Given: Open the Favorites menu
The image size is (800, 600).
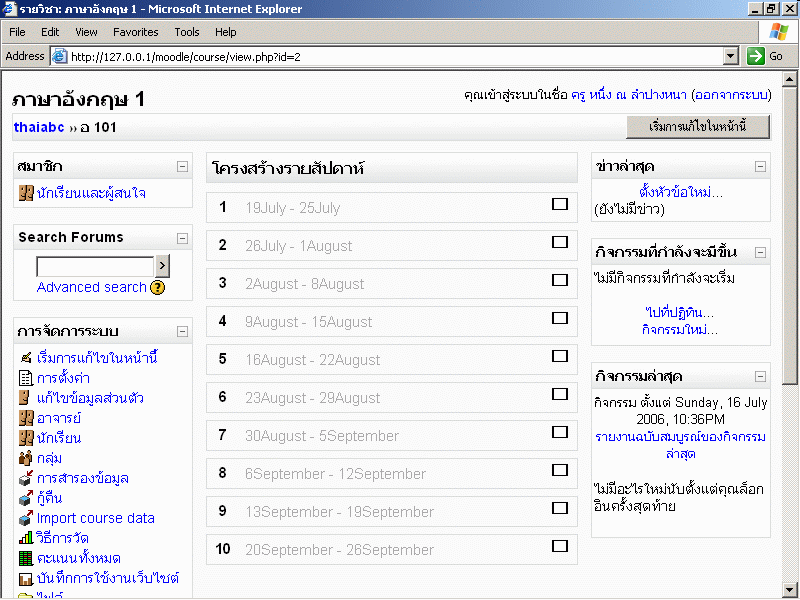Looking at the screenshot, I should [135, 32].
